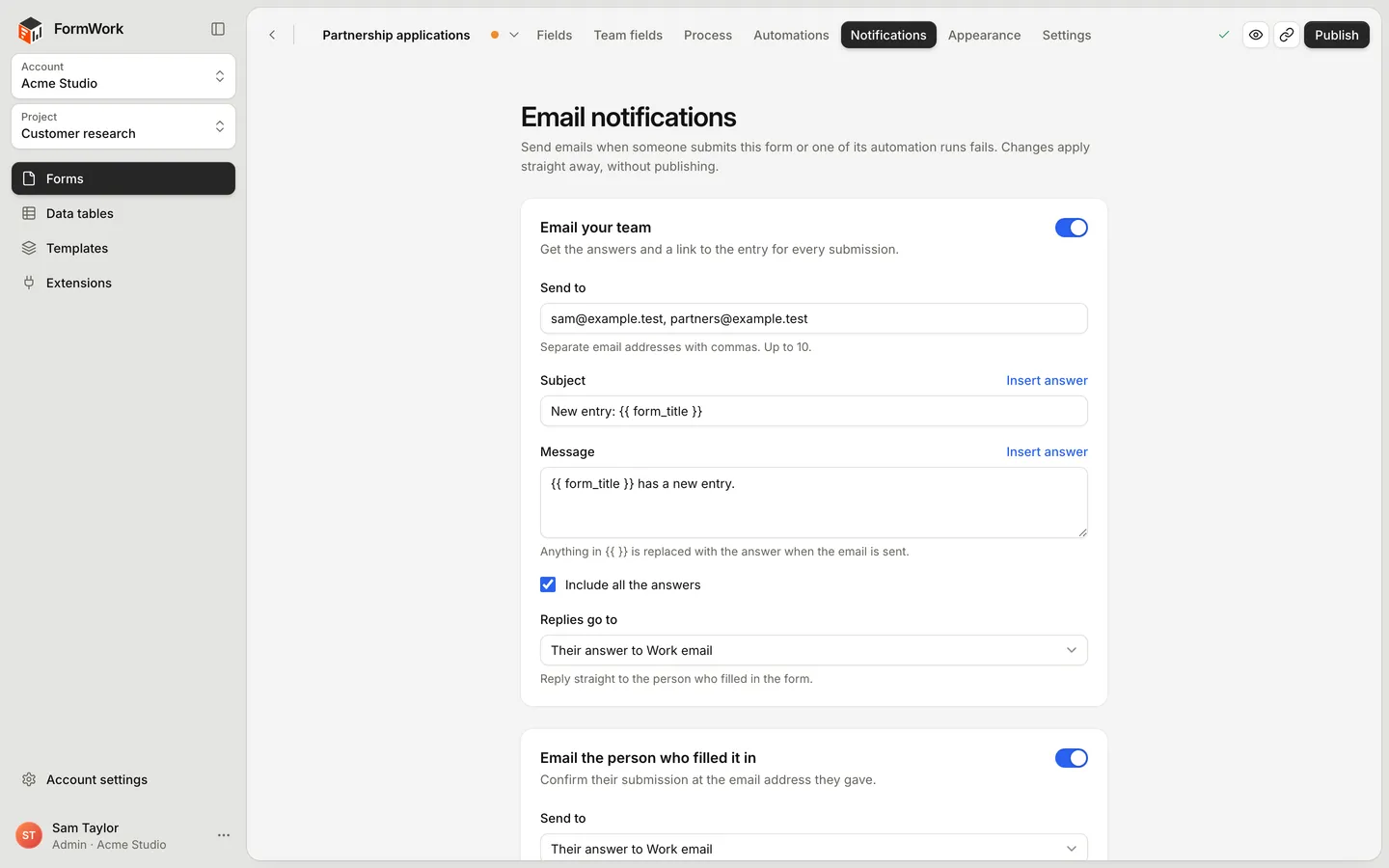Switch to the Fields tab
This screenshot has height=868, width=1389.
point(555,35)
